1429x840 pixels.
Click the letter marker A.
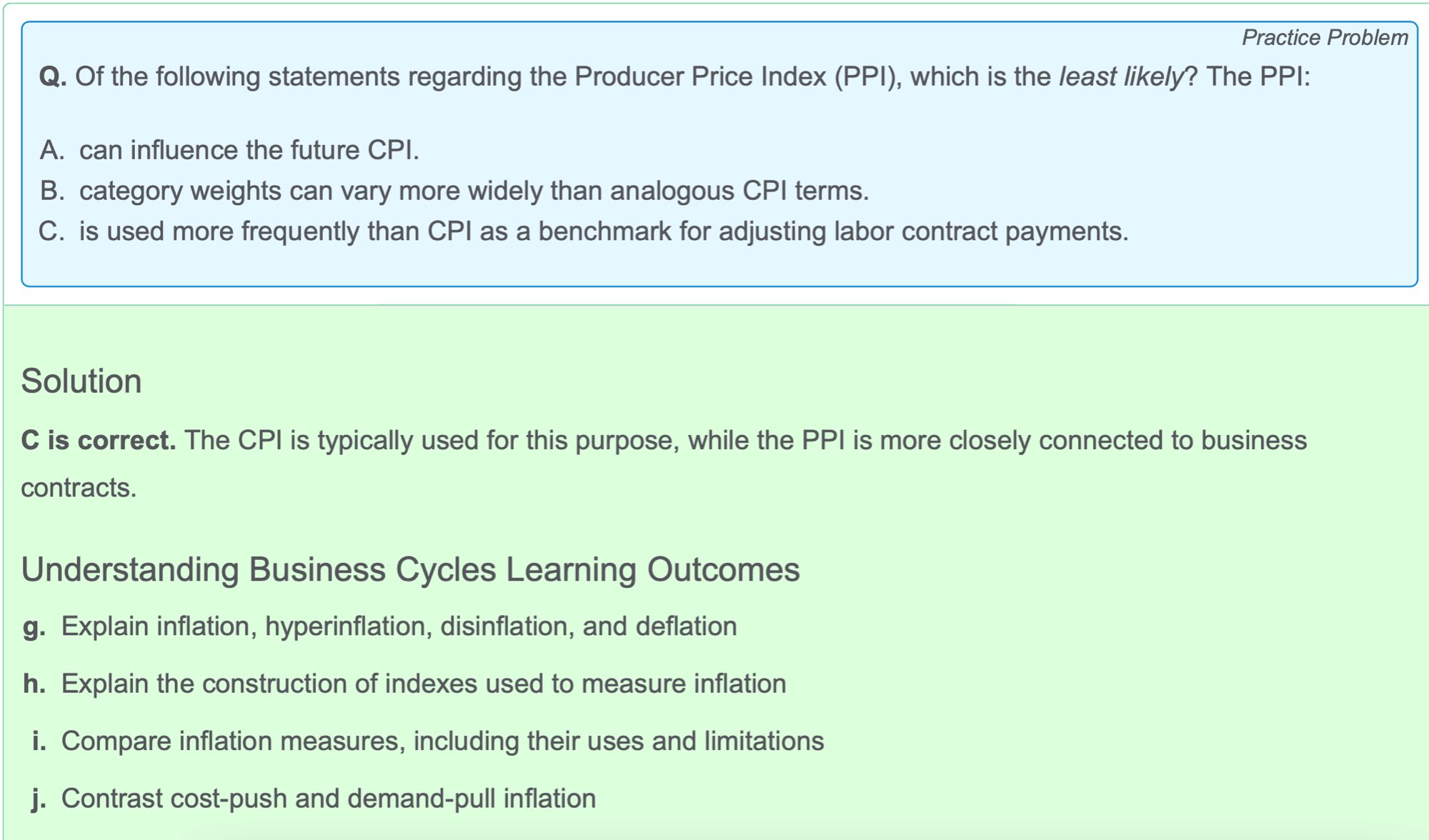pyautogui.click(x=51, y=150)
